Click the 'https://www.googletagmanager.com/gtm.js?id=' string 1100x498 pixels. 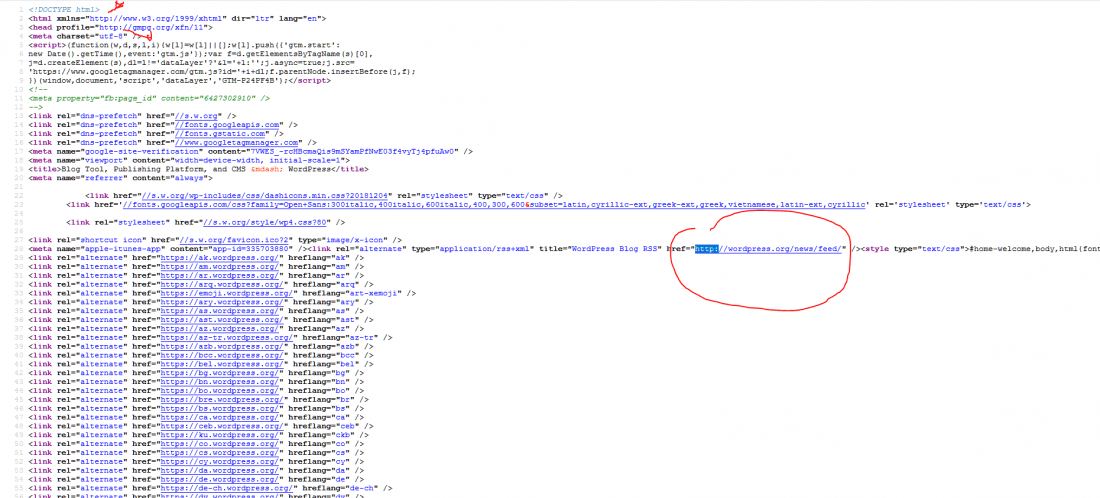[x=132, y=71]
